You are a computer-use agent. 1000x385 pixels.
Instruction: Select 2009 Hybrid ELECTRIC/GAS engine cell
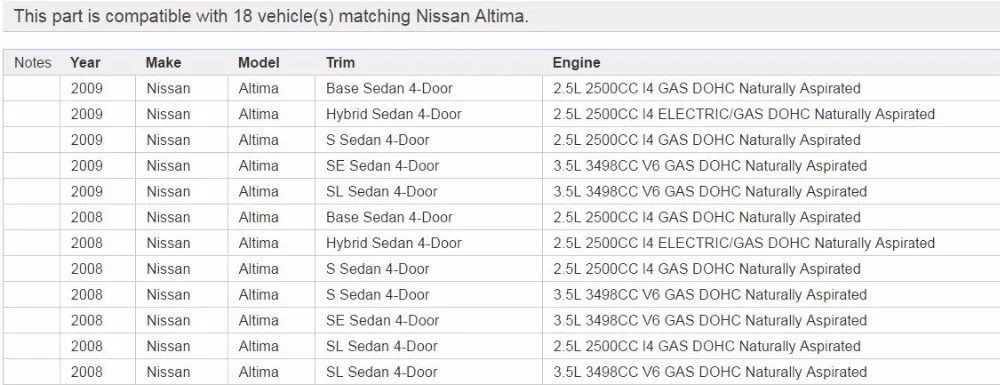[771, 114]
